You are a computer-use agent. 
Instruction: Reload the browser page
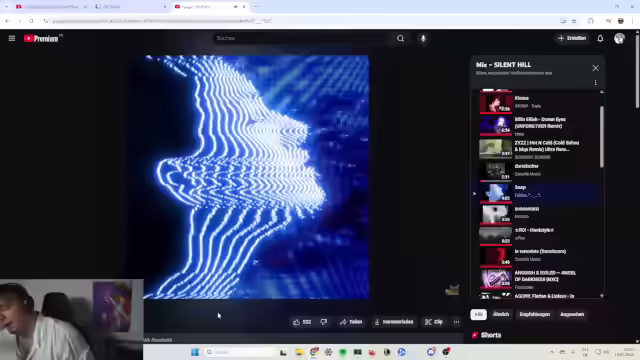[x=31, y=21]
